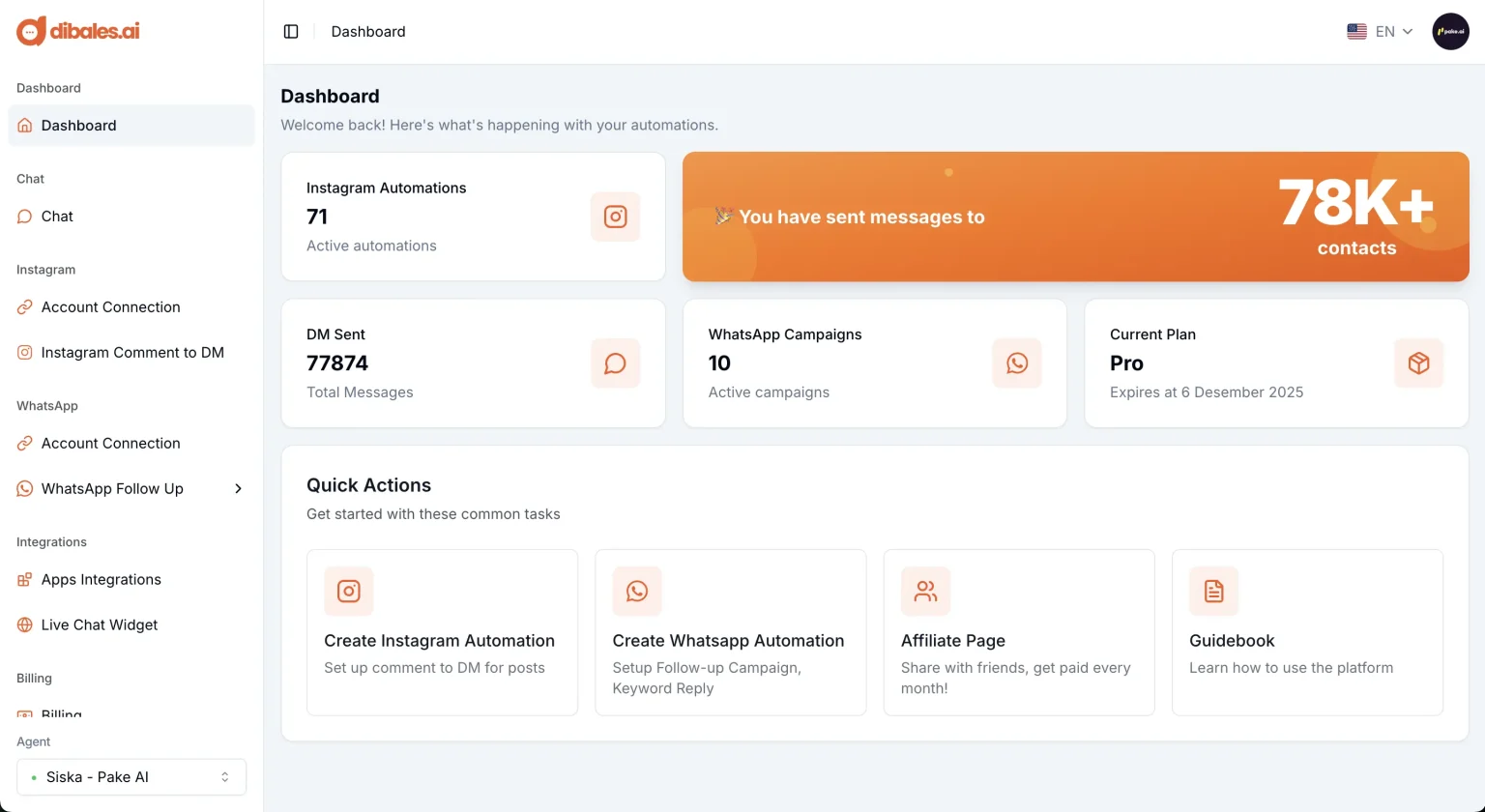Viewport: 1485px width, 812px height.
Task: Click the dibales.ai logo
Action: pyautogui.click(x=76, y=30)
